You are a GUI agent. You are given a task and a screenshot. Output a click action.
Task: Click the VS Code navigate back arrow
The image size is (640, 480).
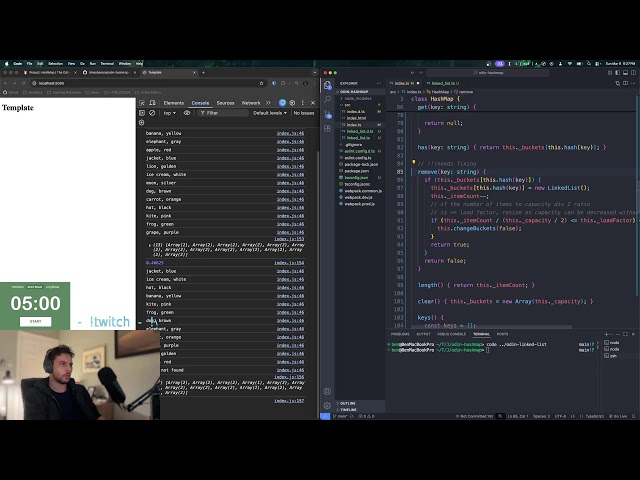pyautogui.click(x=413, y=73)
